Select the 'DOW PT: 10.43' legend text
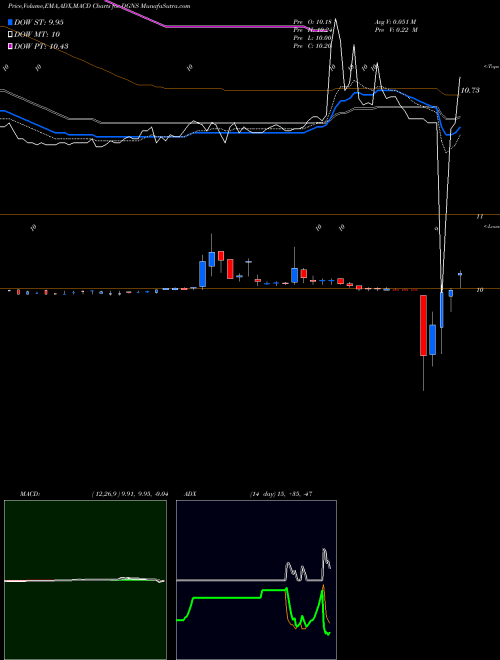This screenshot has width=500, height=660. point(41,46)
